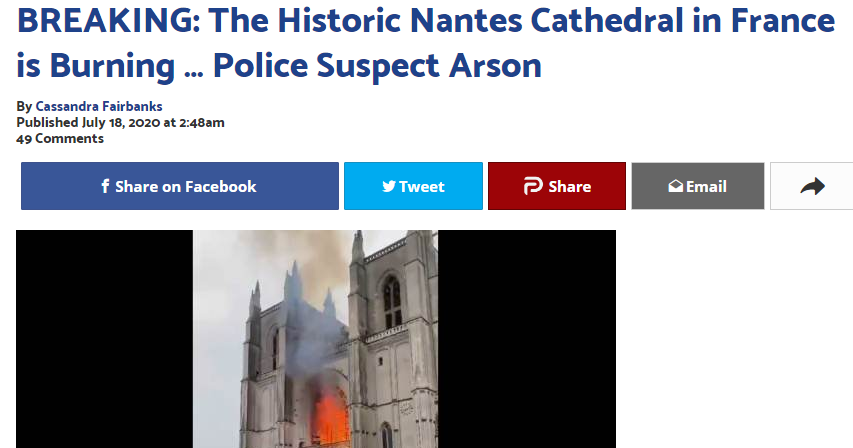Click the Parler 'P' logo icon

pos(533,186)
